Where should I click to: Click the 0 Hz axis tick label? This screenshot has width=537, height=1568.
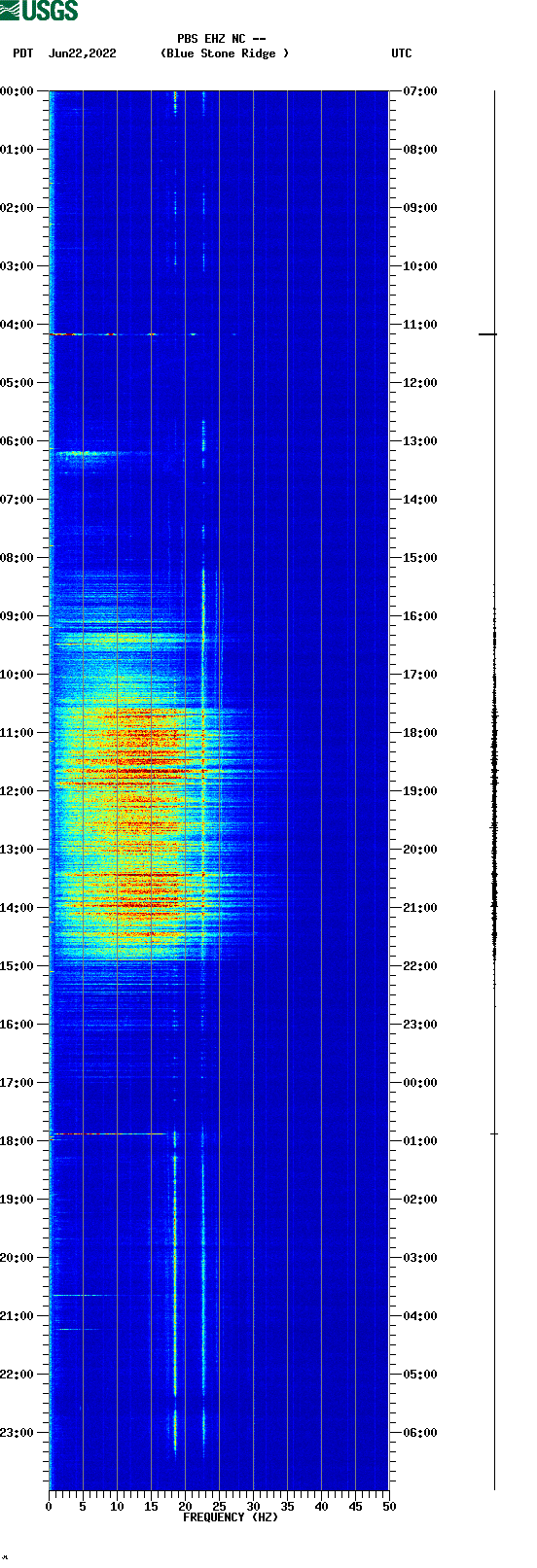49,1507
